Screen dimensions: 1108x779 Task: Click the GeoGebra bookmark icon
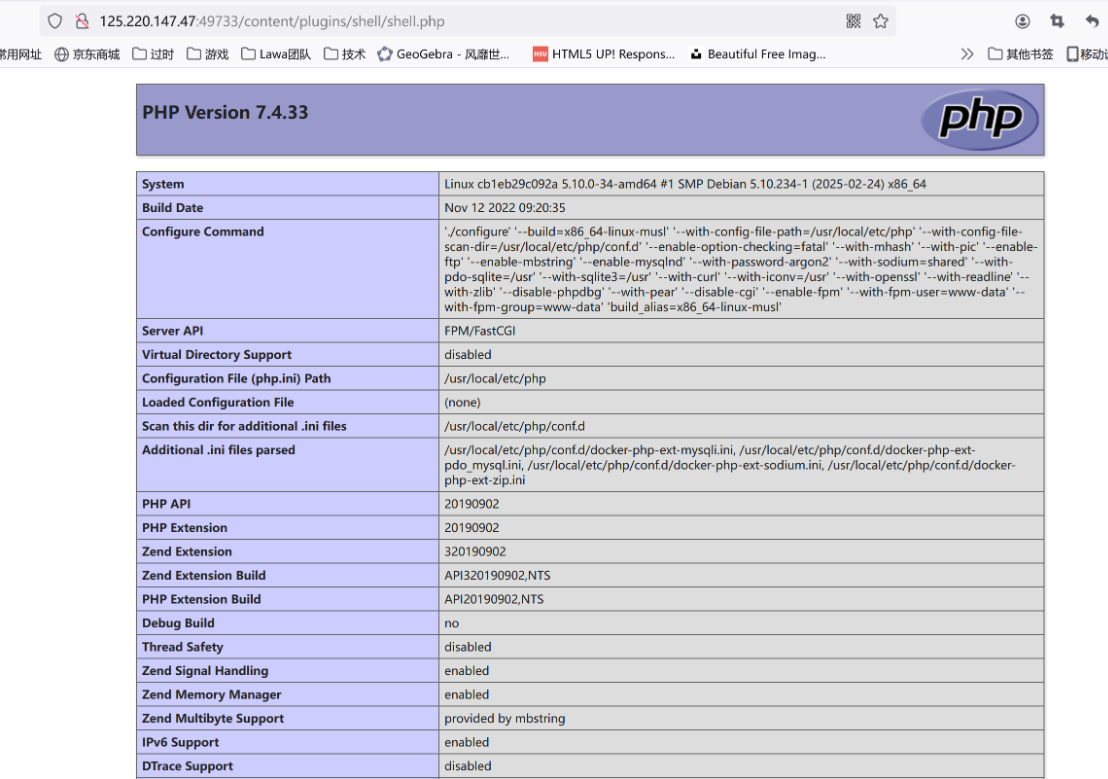coord(385,54)
